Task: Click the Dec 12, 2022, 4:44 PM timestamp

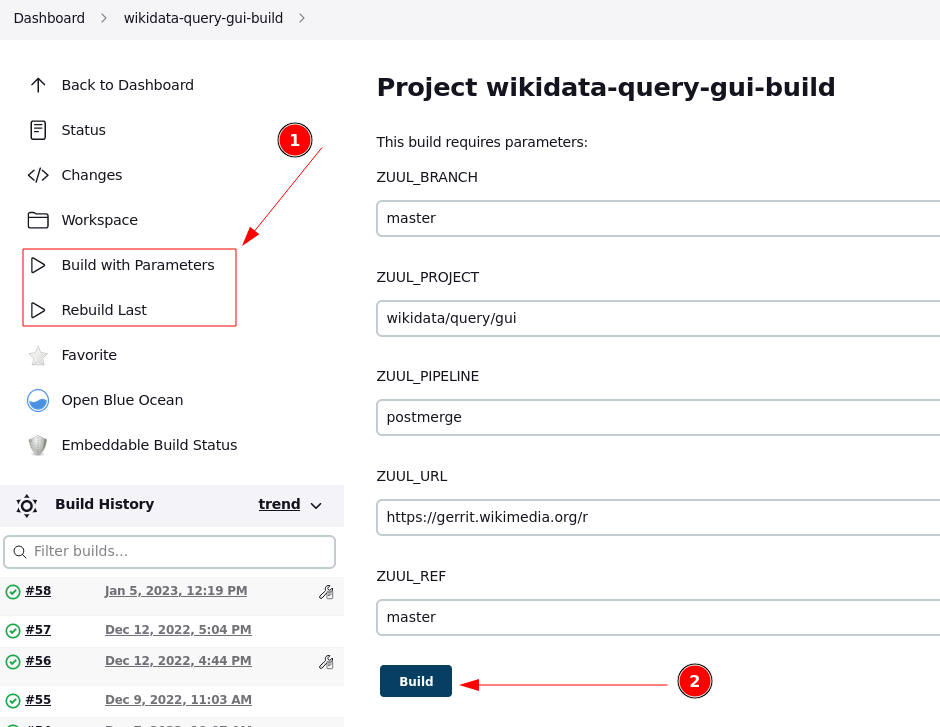Action: 178,661
